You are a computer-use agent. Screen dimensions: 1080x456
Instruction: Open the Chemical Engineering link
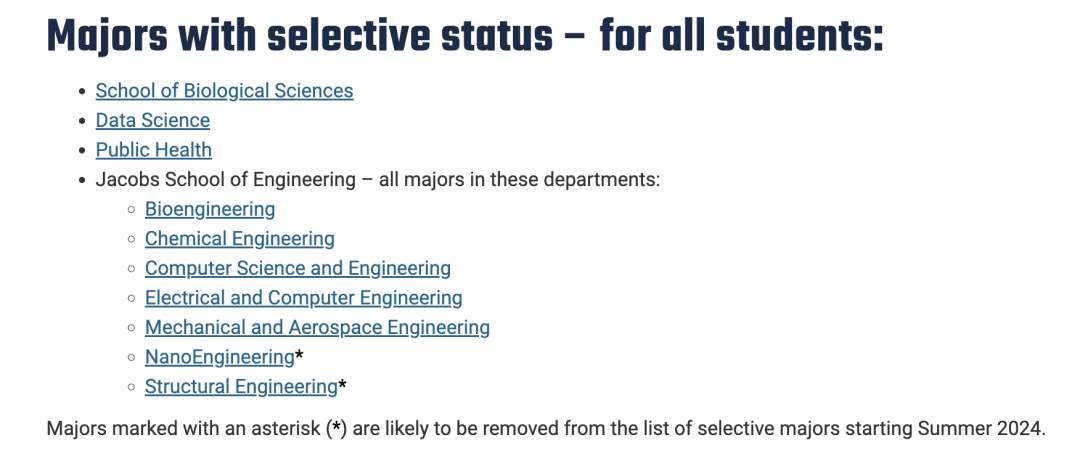(x=239, y=239)
